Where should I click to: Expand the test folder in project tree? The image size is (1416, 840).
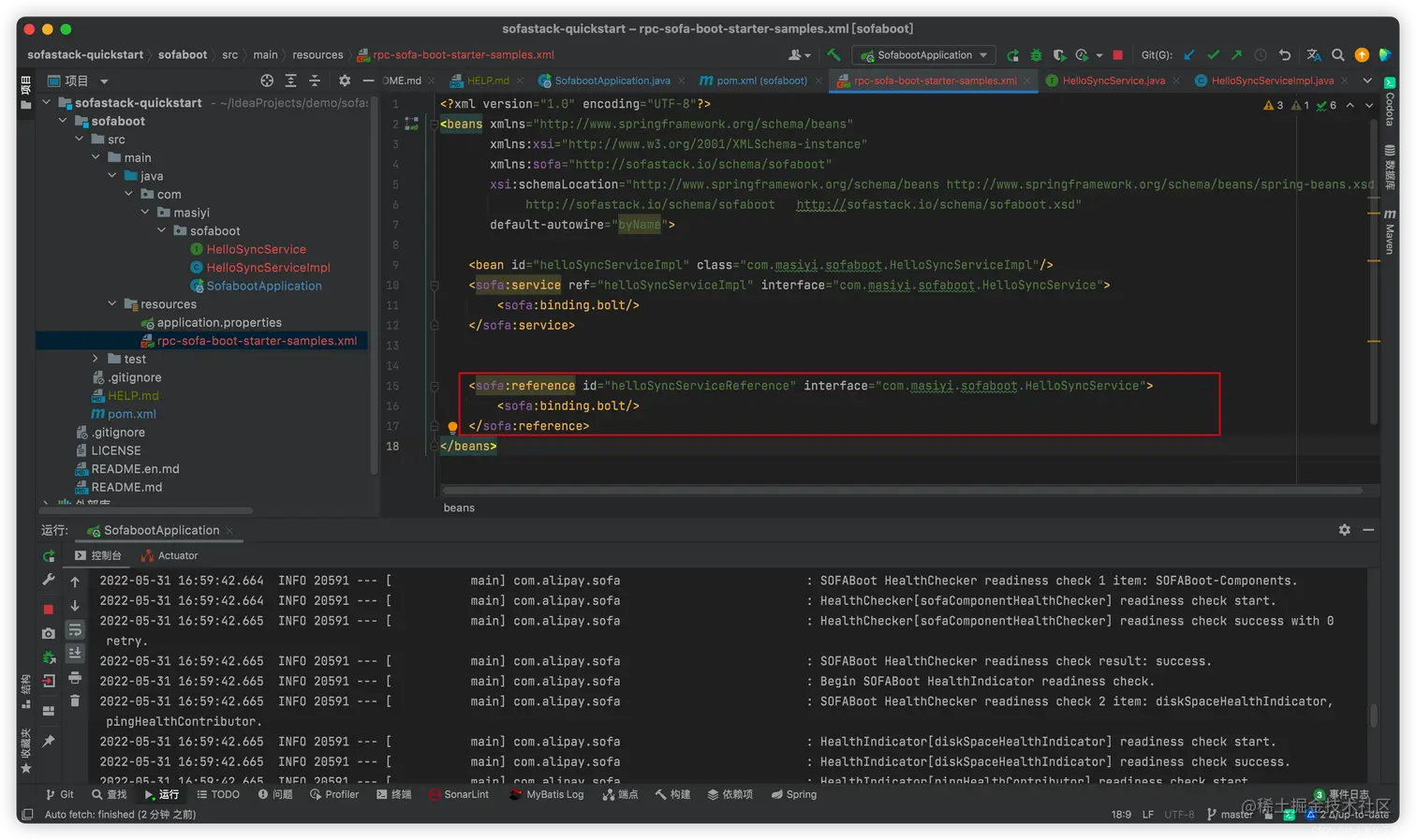(x=96, y=359)
